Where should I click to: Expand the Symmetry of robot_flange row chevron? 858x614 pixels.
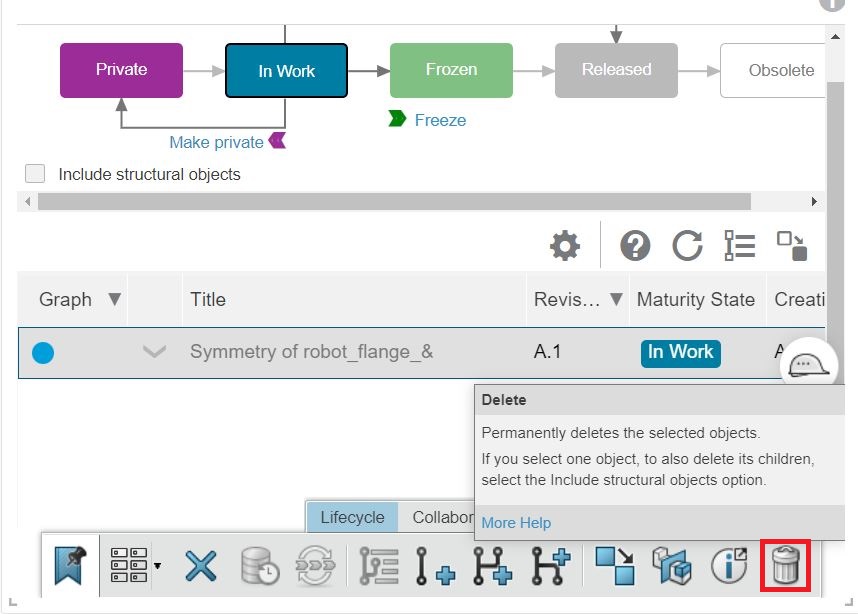click(x=154, y=352)
